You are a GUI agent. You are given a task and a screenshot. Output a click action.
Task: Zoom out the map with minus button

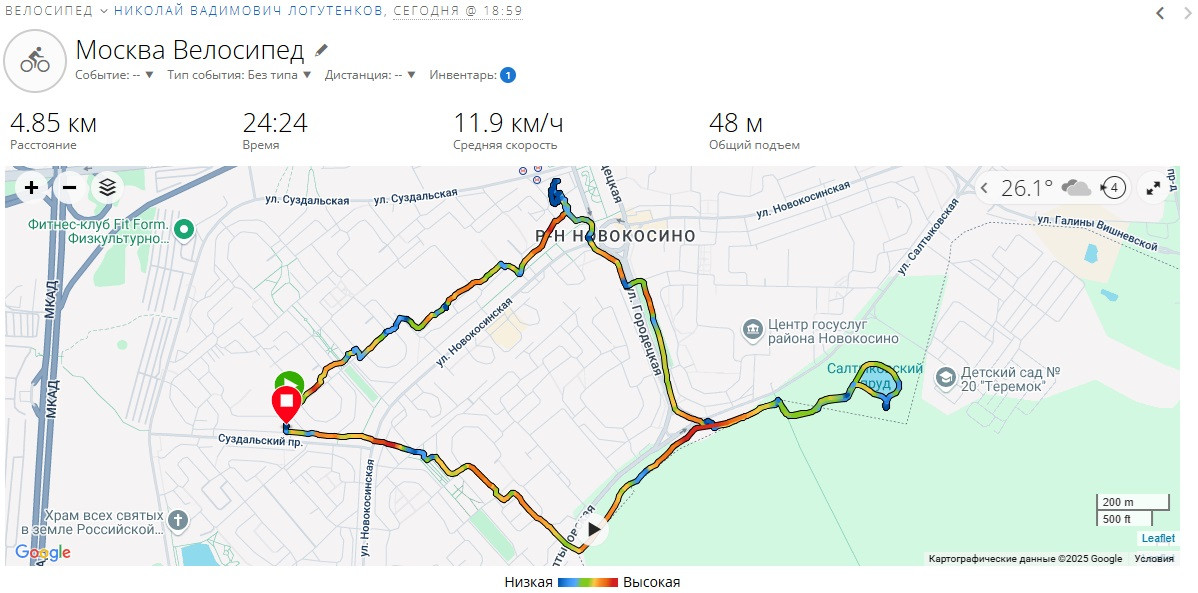click(x=69, y=187)
